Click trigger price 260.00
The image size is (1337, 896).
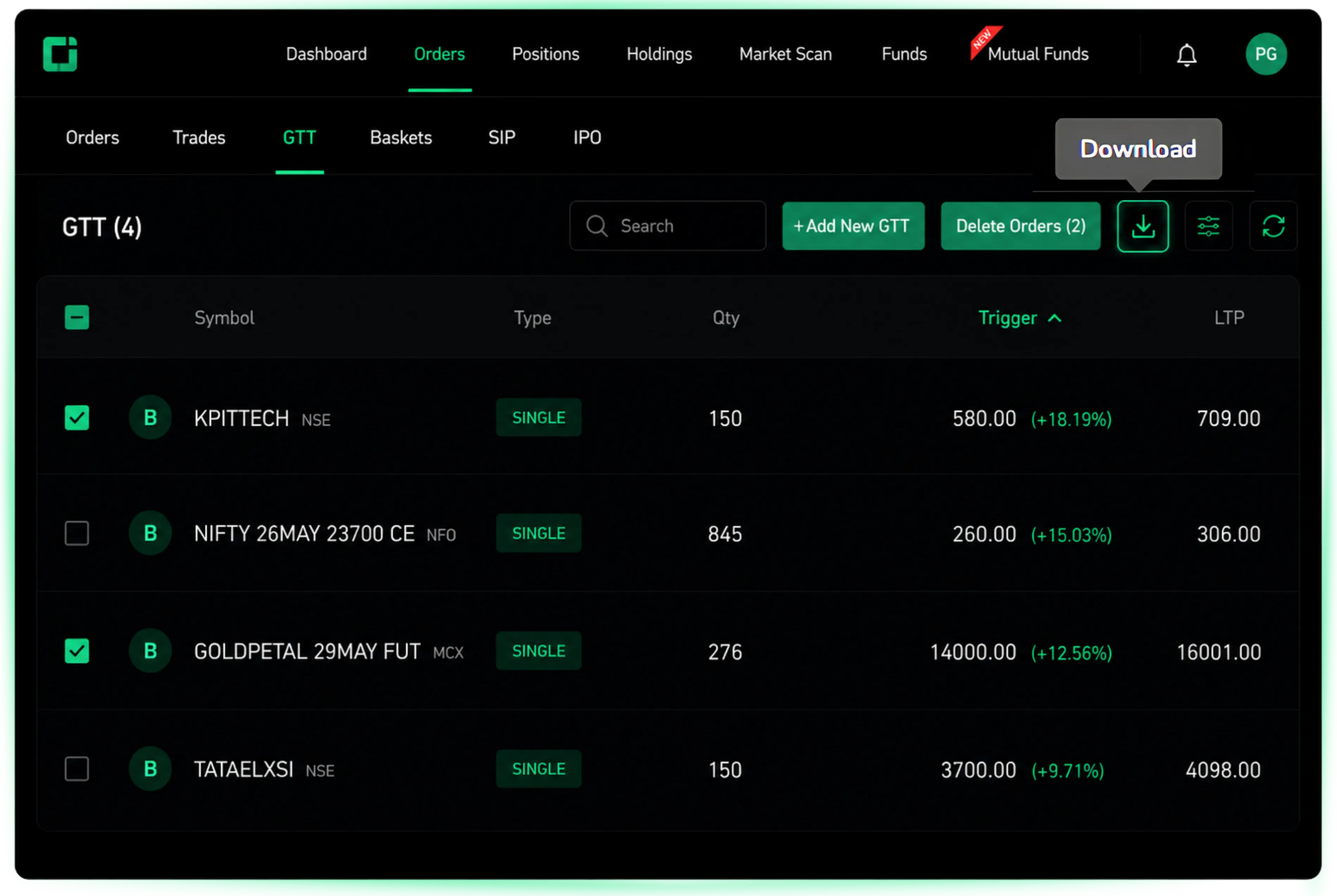pyautogui.click(x=984, y=534)
